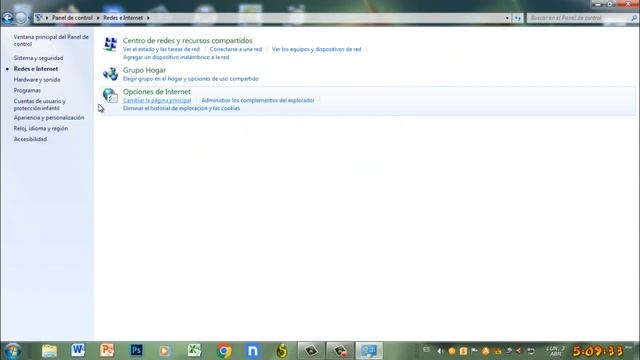Expand arrow after Redes e Internet breadcrumb
Screen dimensions: 640x360
(x=148, y=18)
